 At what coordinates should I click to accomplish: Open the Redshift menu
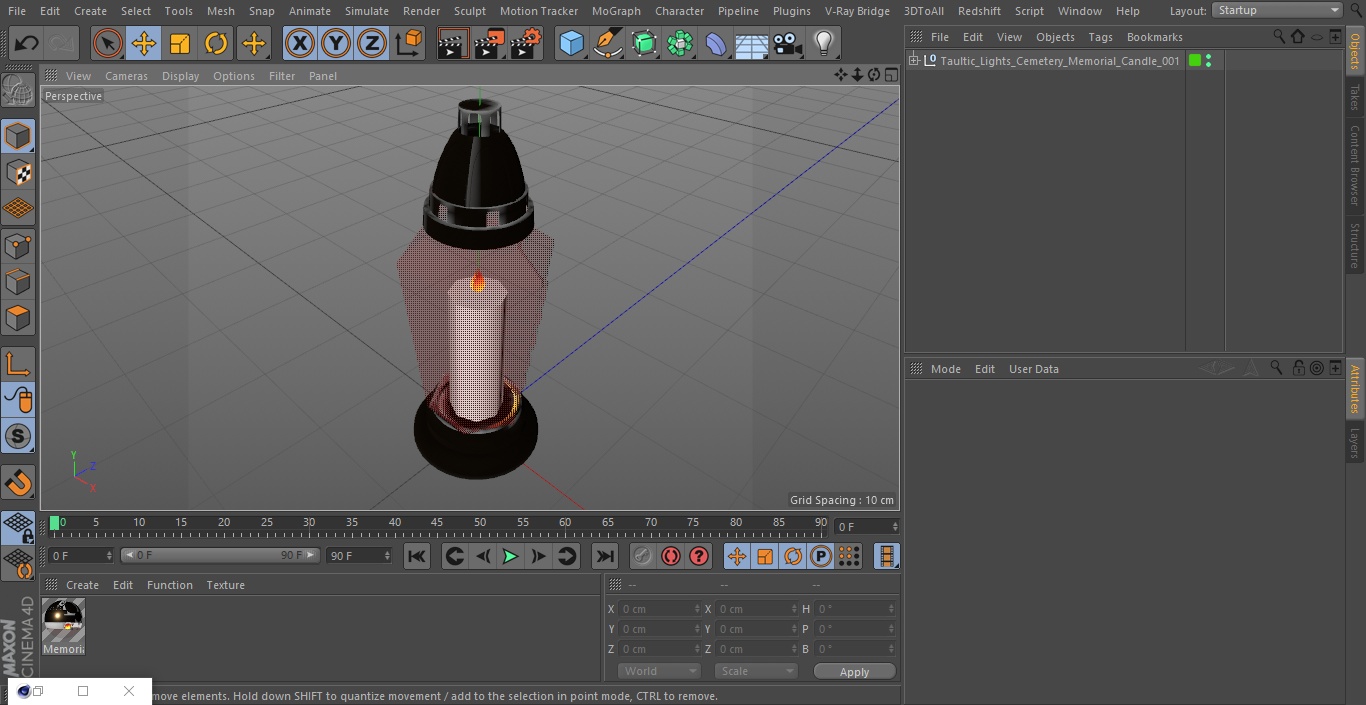tap(979, 11)
